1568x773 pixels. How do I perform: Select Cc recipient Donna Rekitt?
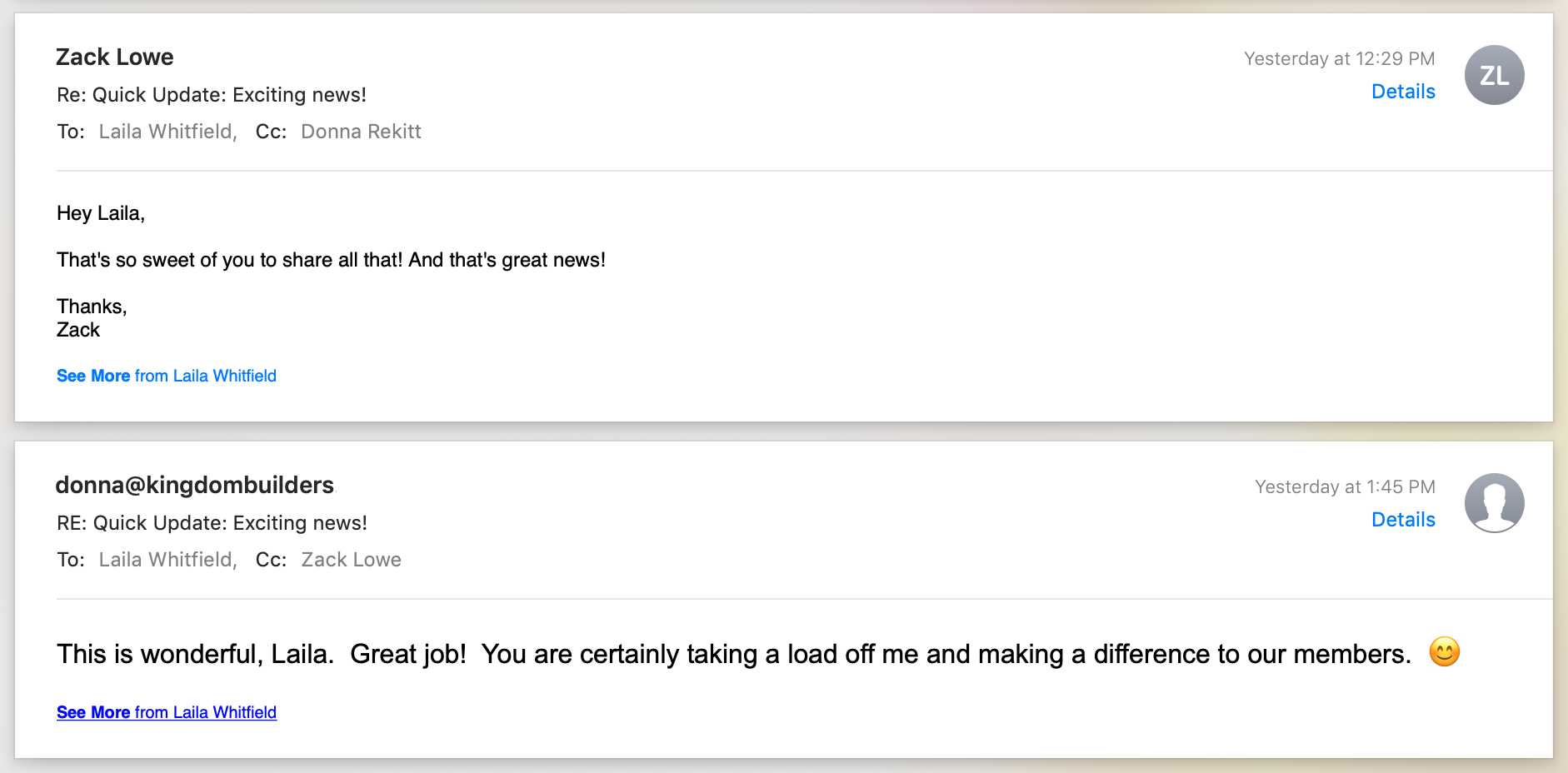pos(361,132)
